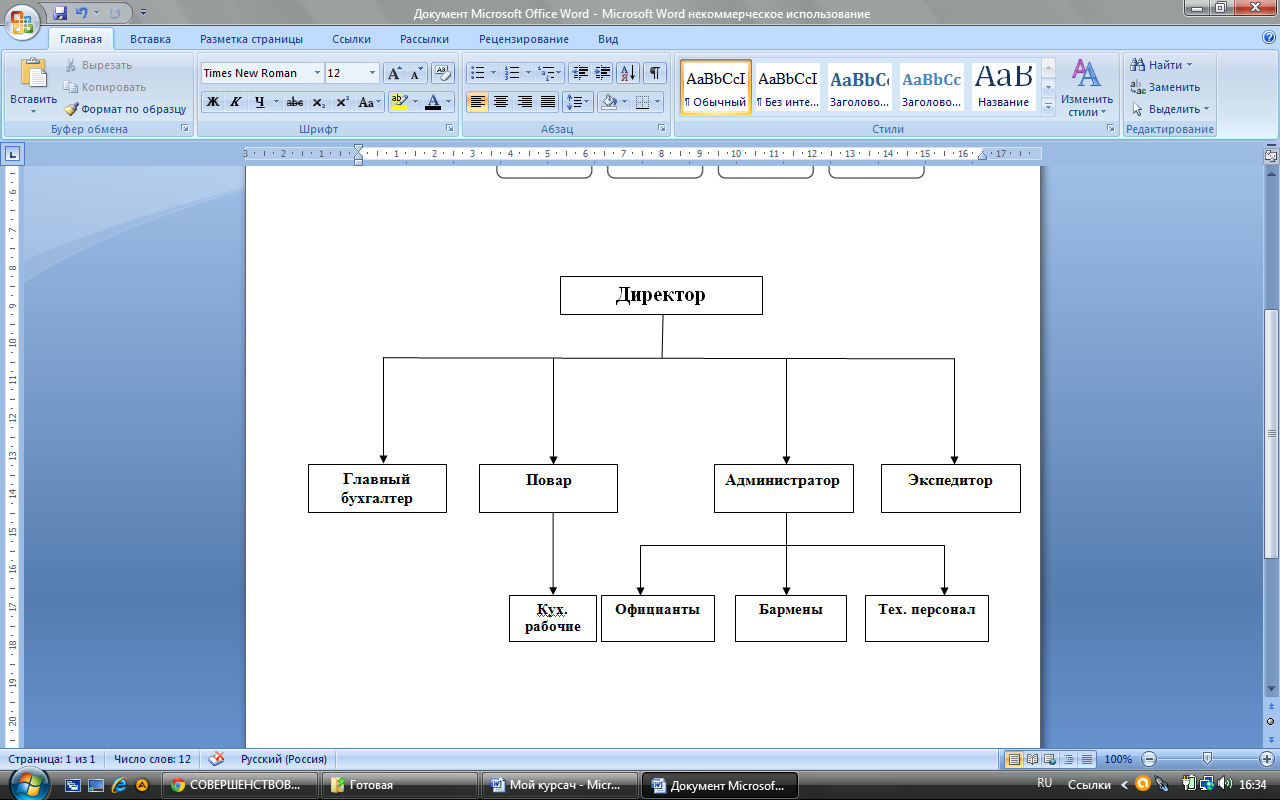Toggle subscript x₂ formatting
Viewport: 1280px width, 800px height.
click(318, 102)
